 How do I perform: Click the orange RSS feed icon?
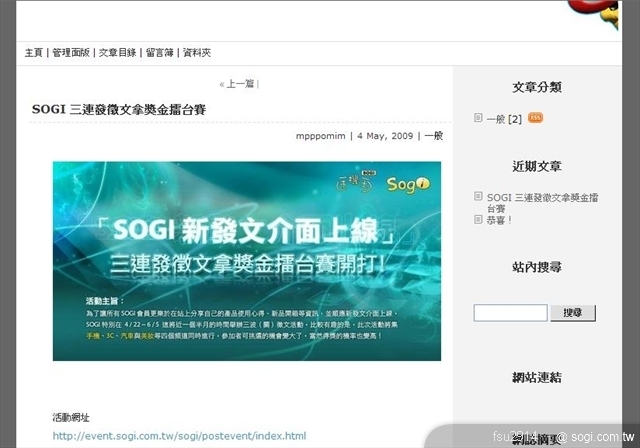point(535,118)
